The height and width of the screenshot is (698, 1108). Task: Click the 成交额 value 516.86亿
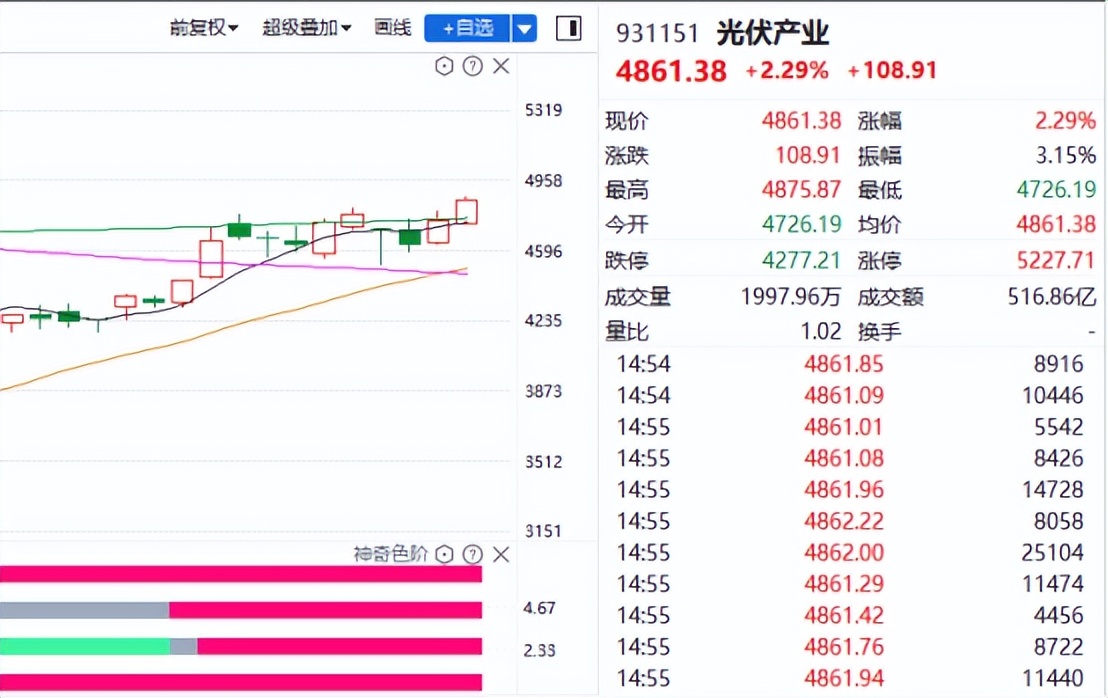click(1051, 297)
